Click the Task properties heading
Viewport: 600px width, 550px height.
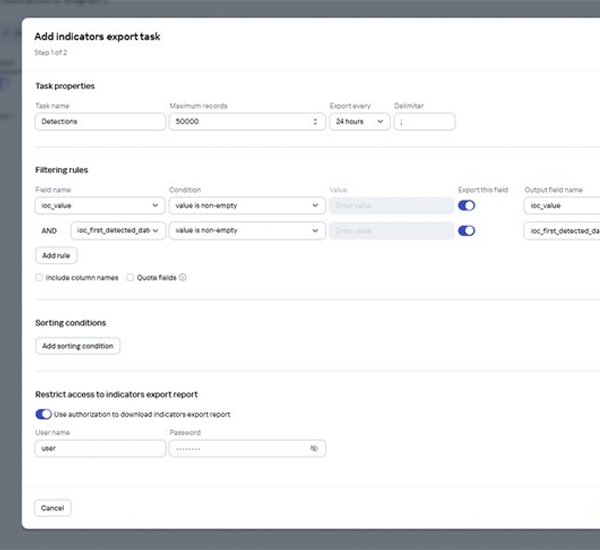(x=65, y=86)
